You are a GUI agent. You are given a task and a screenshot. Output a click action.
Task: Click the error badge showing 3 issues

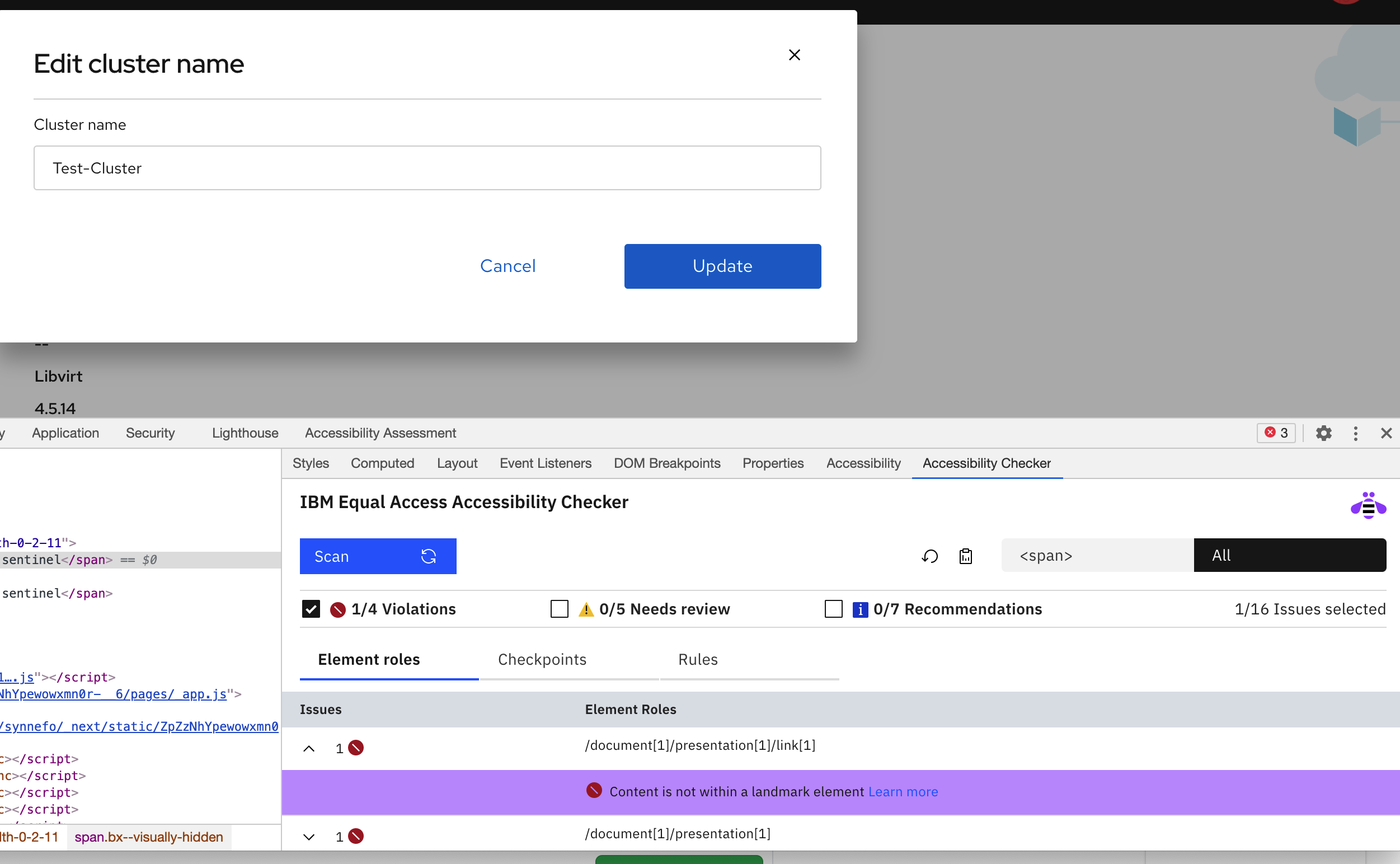[1275, 433]
